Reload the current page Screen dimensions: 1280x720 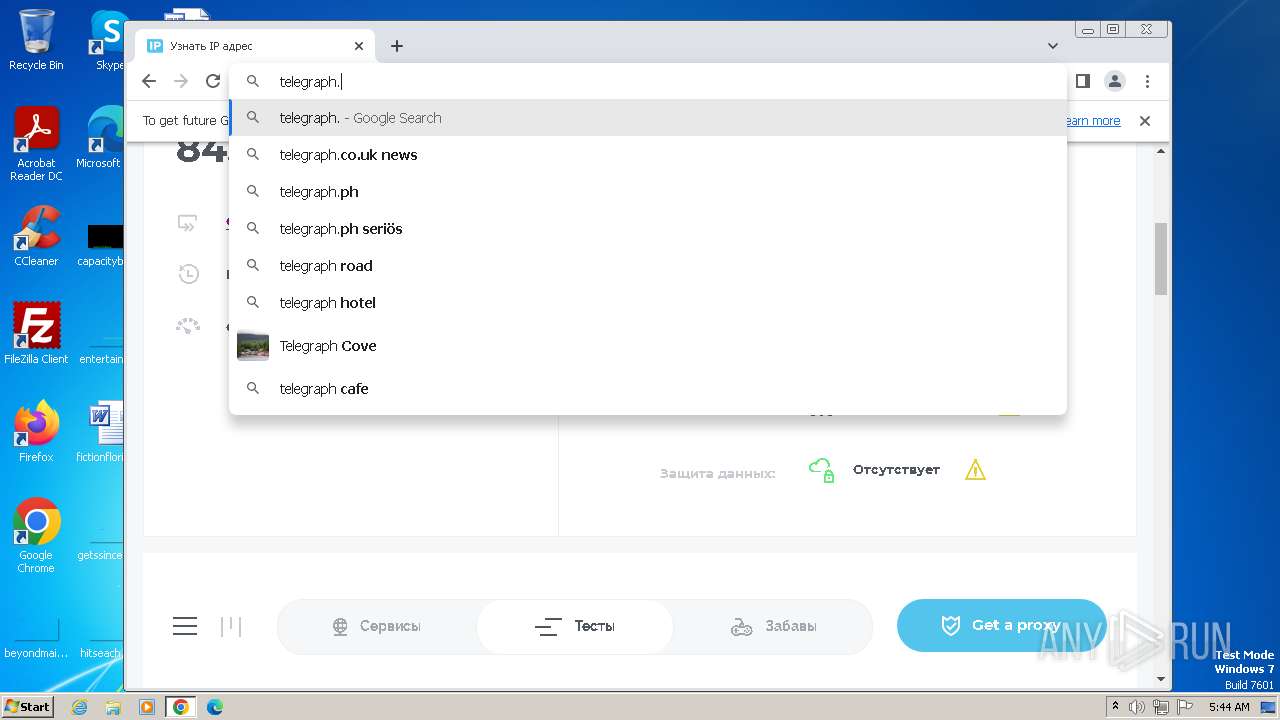coord(213,81)
